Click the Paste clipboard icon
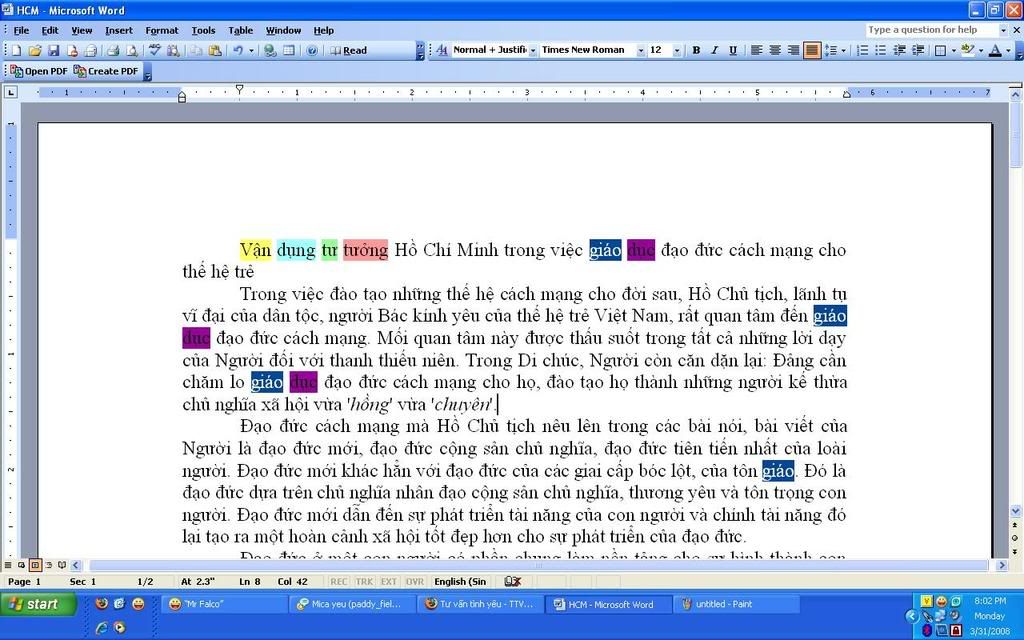Image resolution: width=1024 pixels, height=640 pixels. 214,50
